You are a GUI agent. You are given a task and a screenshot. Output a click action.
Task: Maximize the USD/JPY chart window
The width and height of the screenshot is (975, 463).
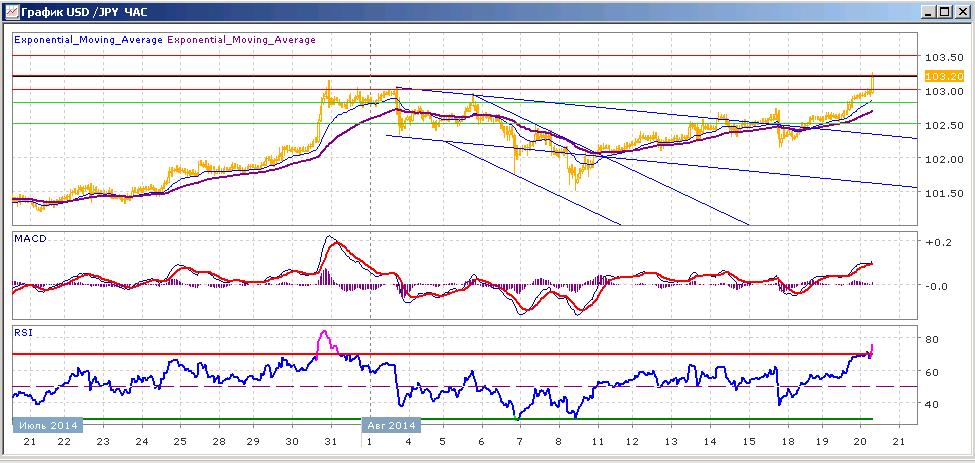coord(945,11)
